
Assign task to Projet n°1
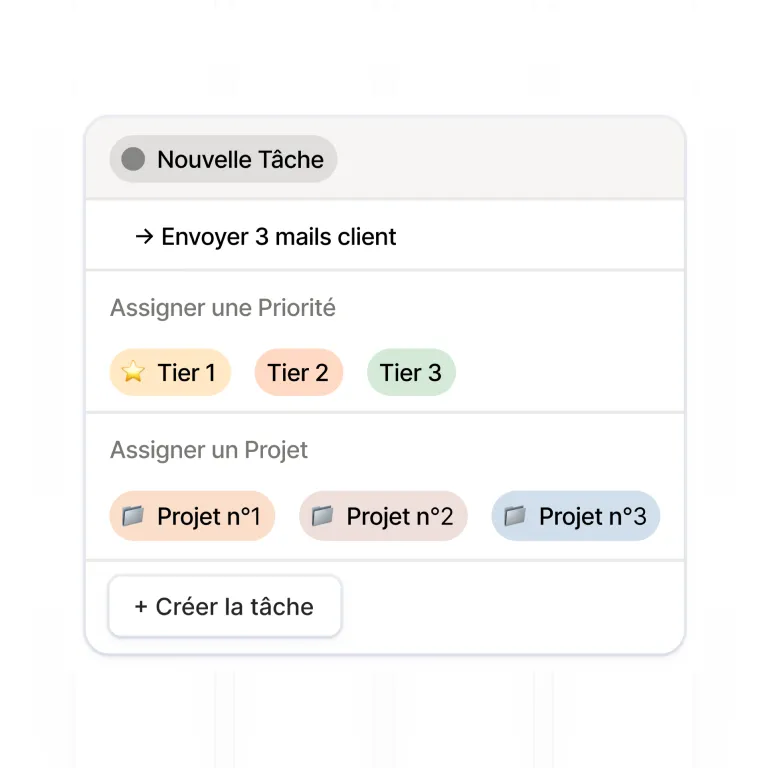click(192, 516)
